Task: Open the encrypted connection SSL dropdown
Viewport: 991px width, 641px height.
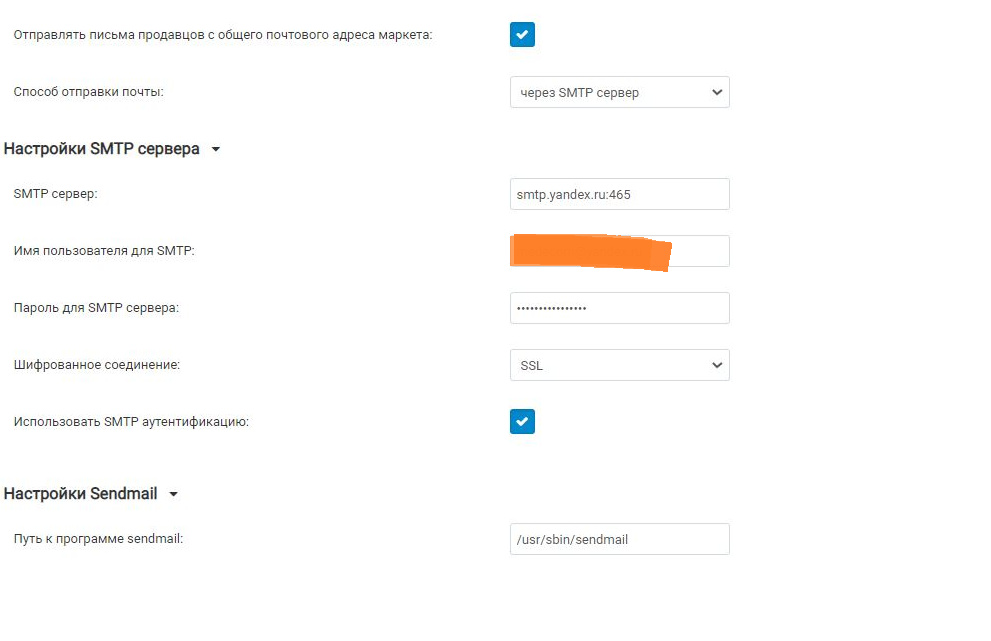Action: 619,365
